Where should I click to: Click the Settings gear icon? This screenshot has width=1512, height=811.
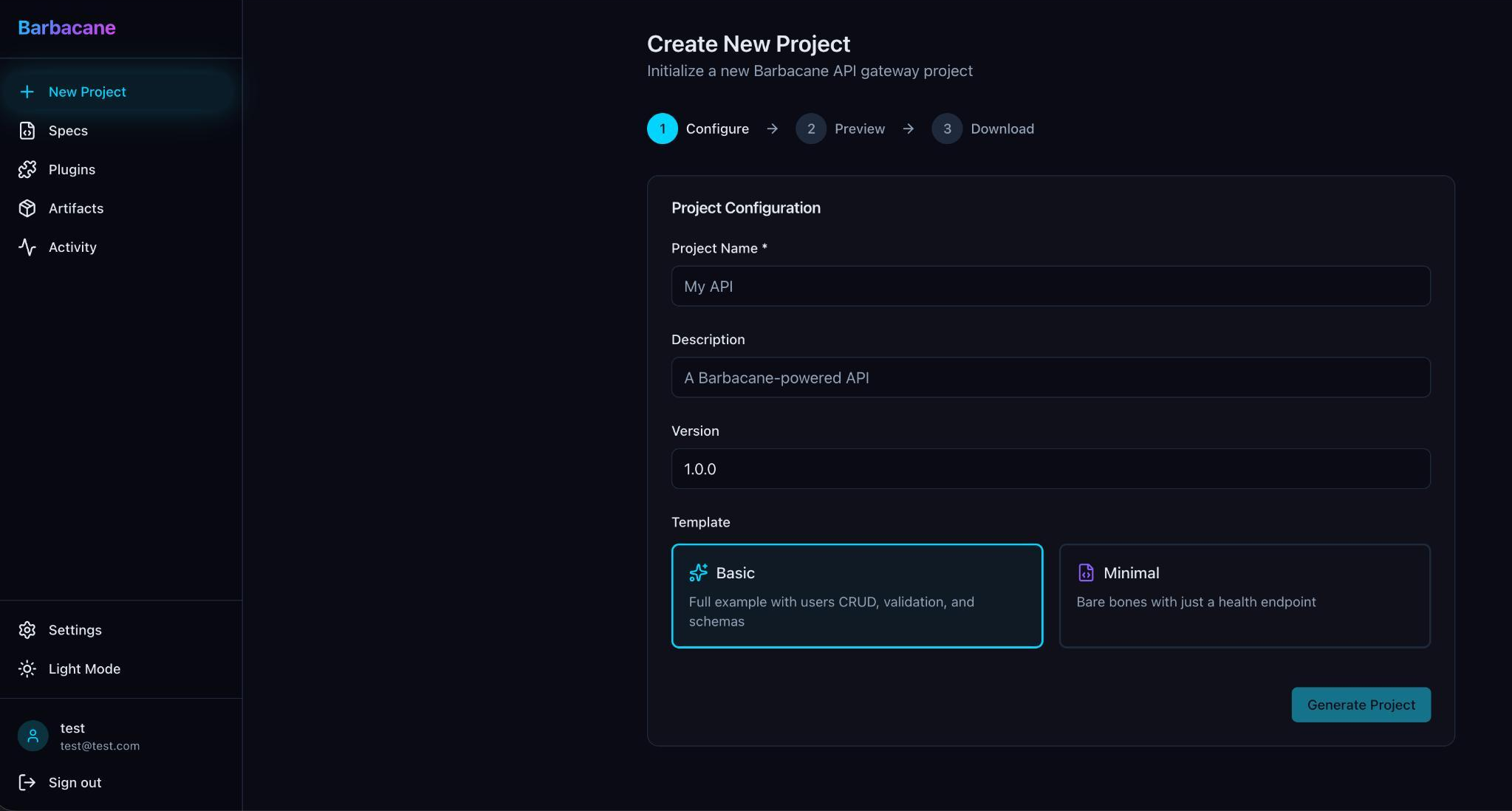27,629
